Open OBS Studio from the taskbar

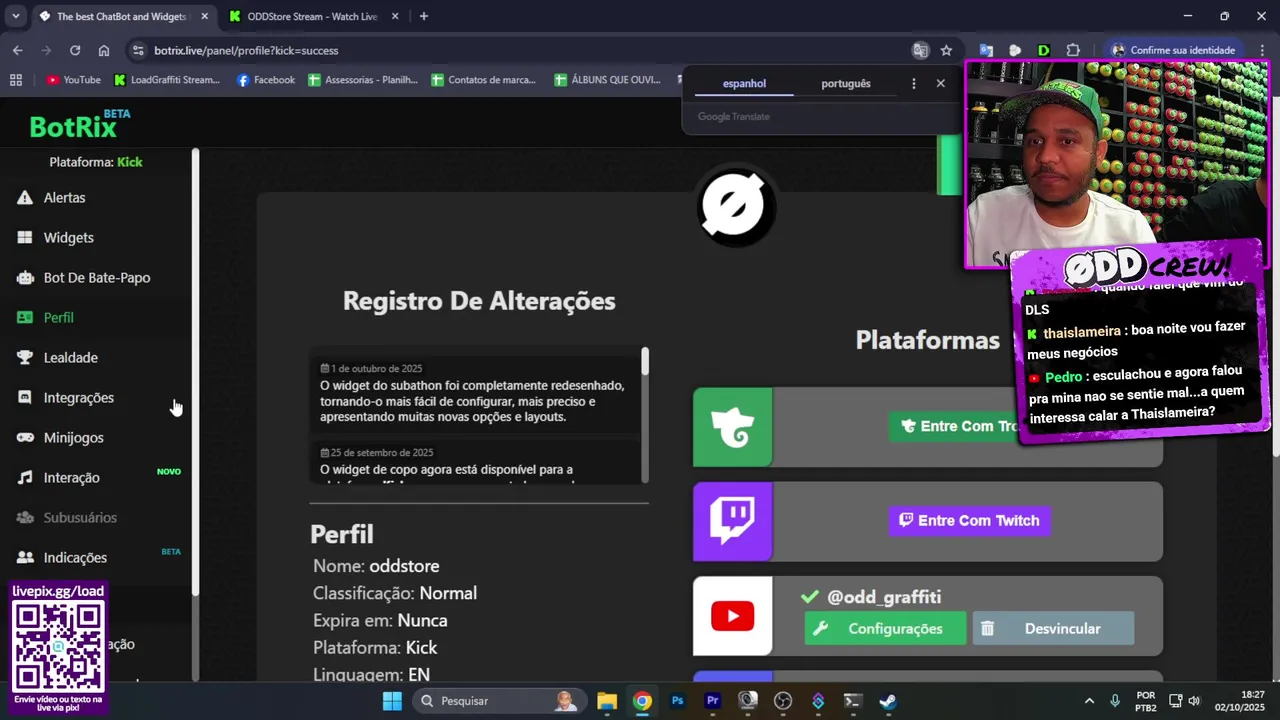point(783,701)
